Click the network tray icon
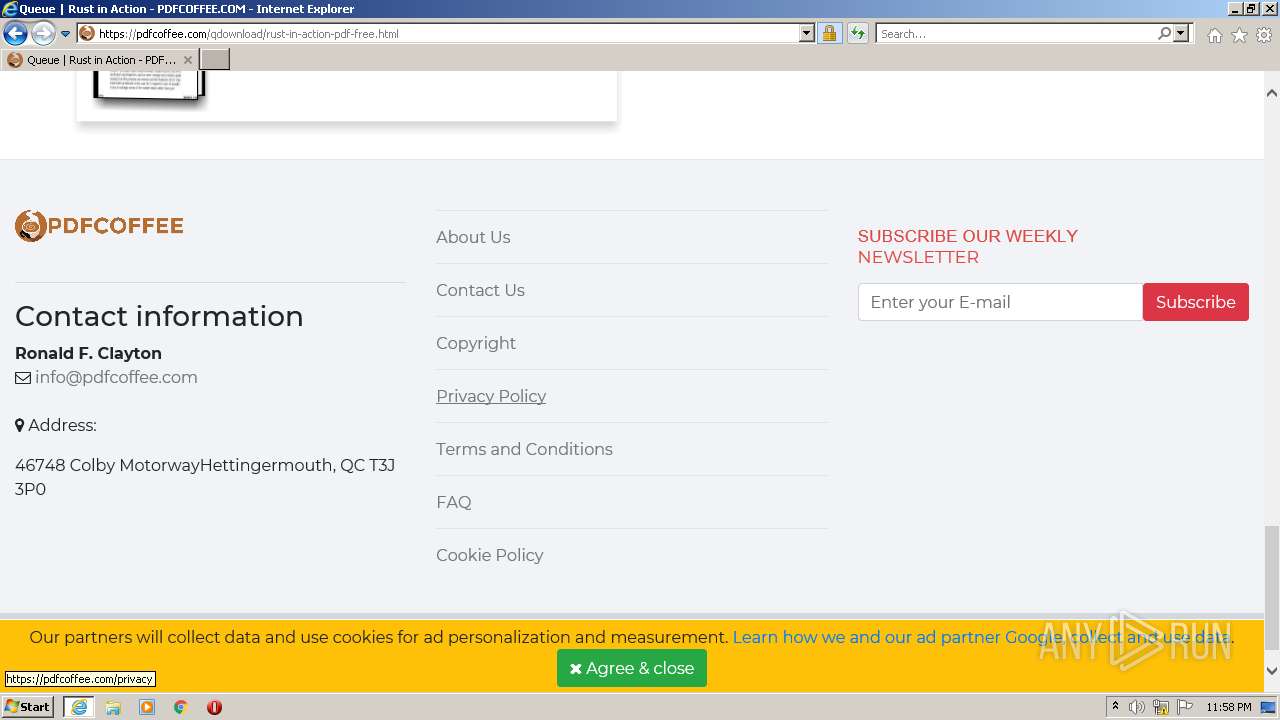Image resolution: width=1280 pixels, height=720 pixels. (1161, 707)
